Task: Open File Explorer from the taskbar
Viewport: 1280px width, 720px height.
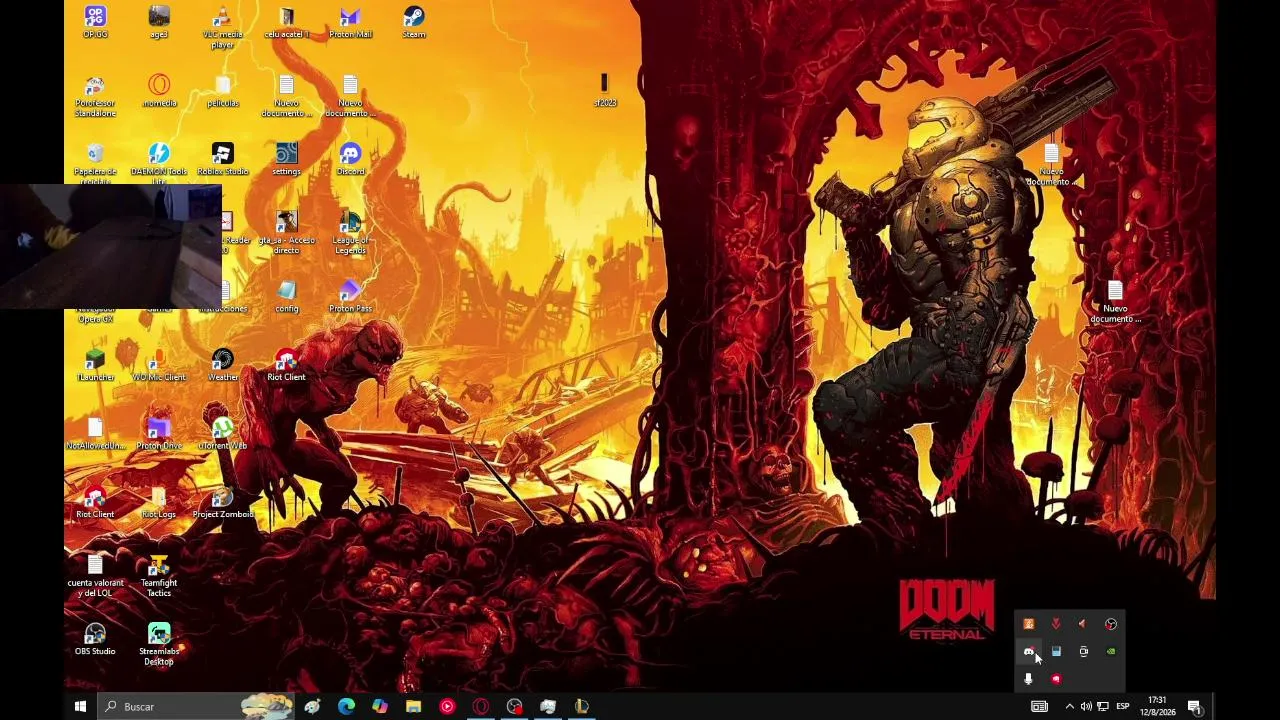Action: click(x=413, y=706)
